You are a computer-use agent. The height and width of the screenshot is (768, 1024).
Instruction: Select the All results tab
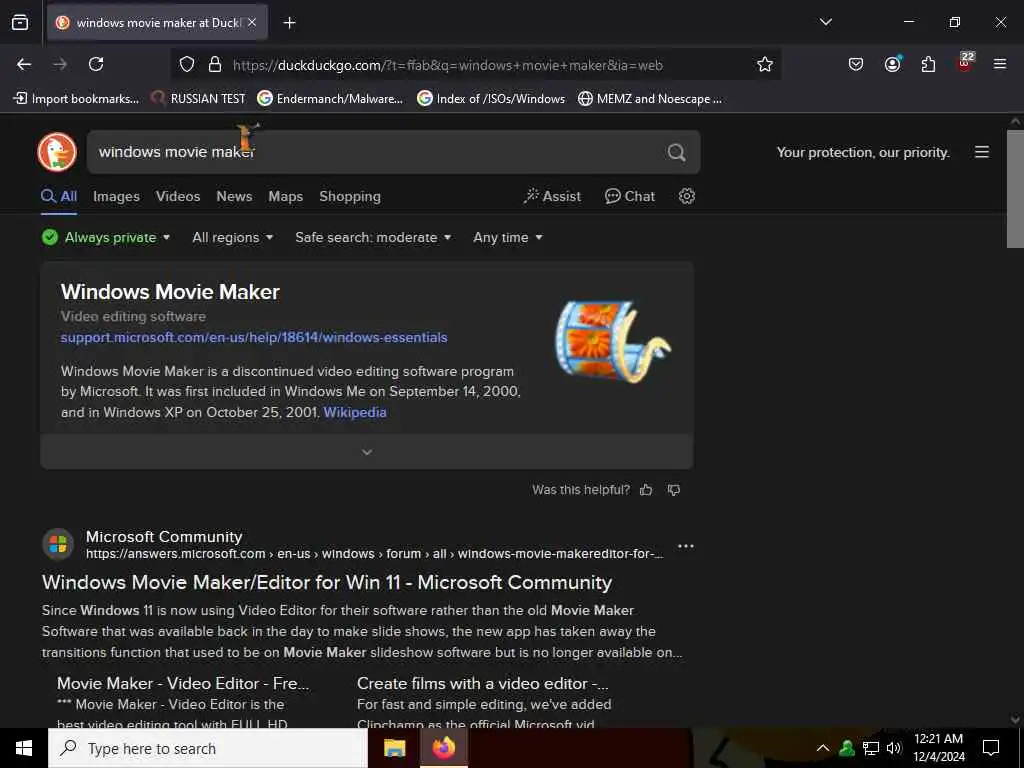(x=59, y=196)
